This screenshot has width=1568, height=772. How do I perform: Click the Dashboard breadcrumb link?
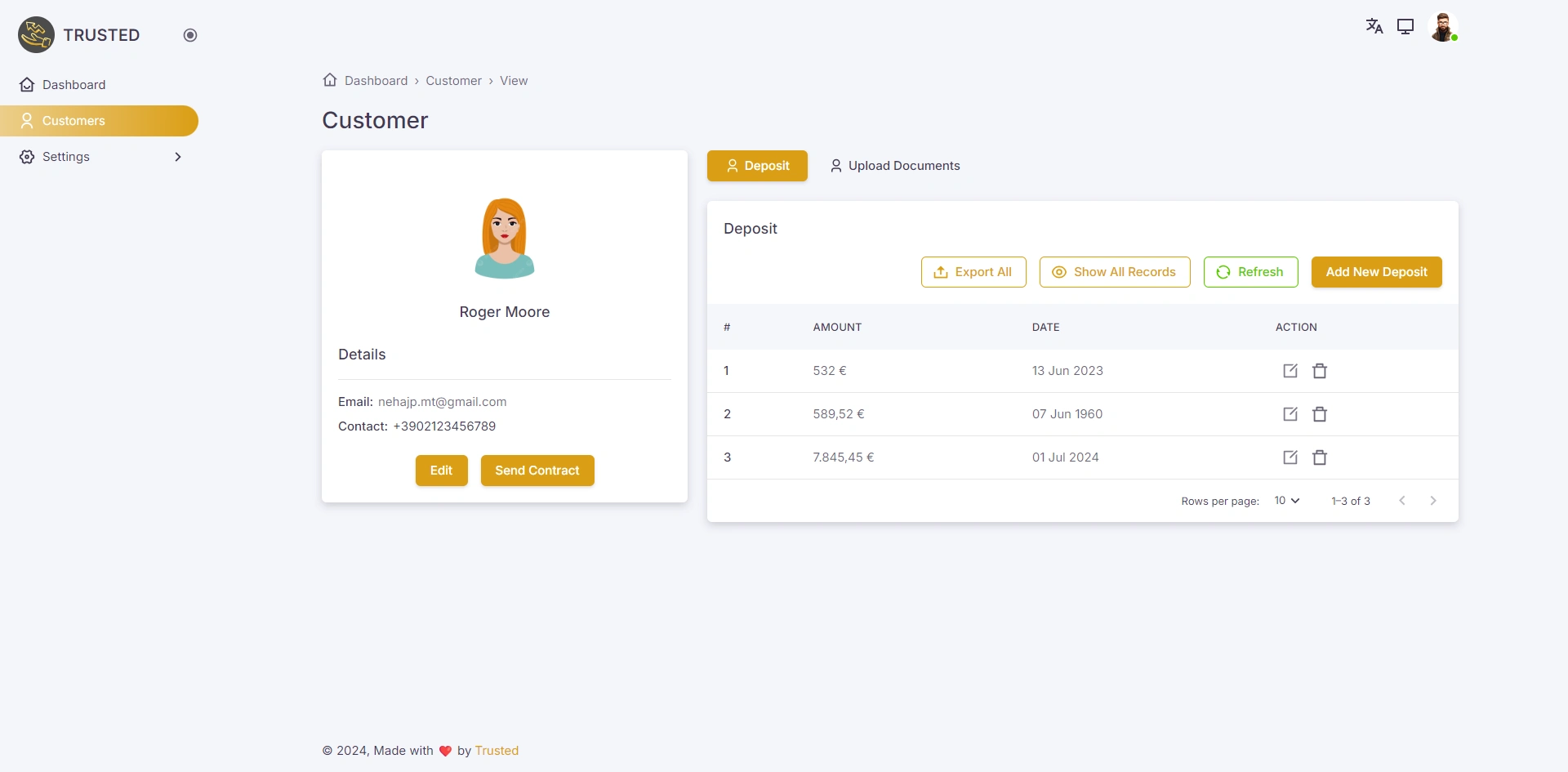(376, 81)
